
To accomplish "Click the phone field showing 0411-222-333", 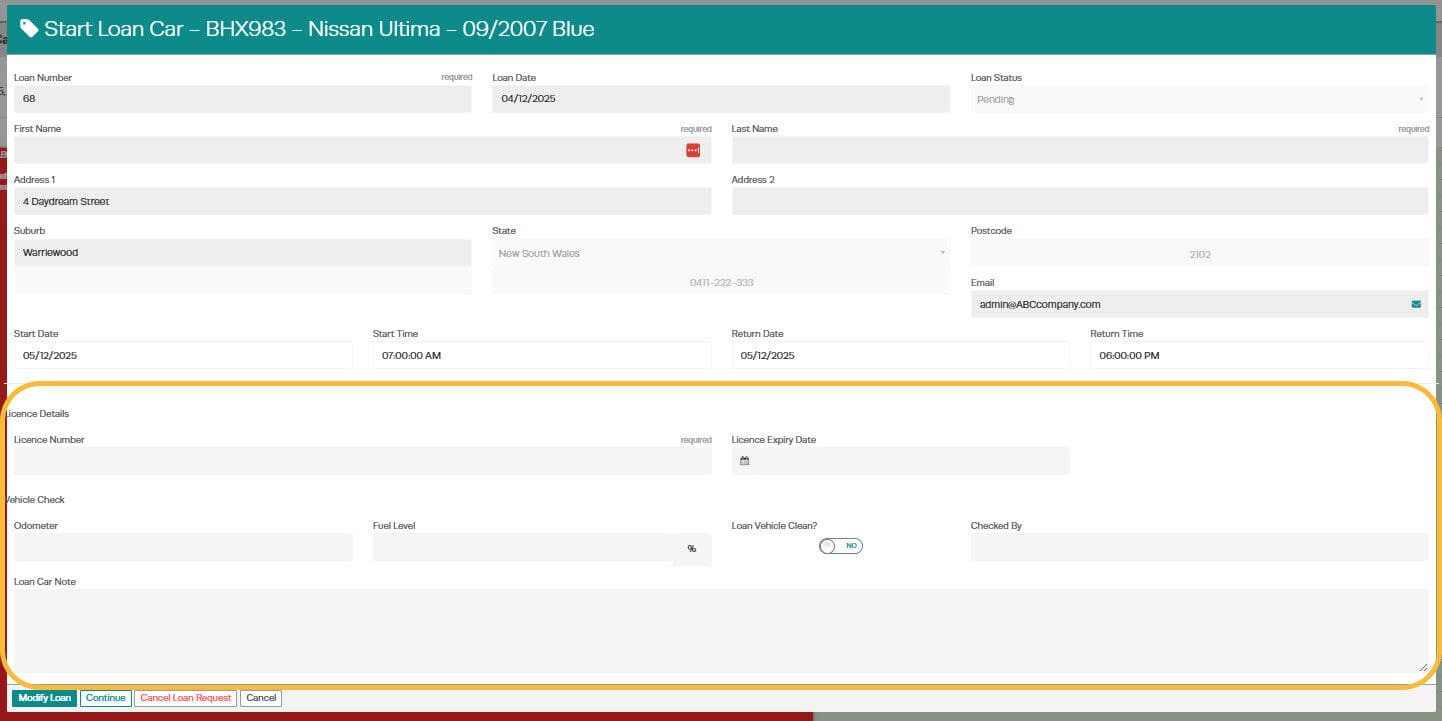I will tap(721, 282).
